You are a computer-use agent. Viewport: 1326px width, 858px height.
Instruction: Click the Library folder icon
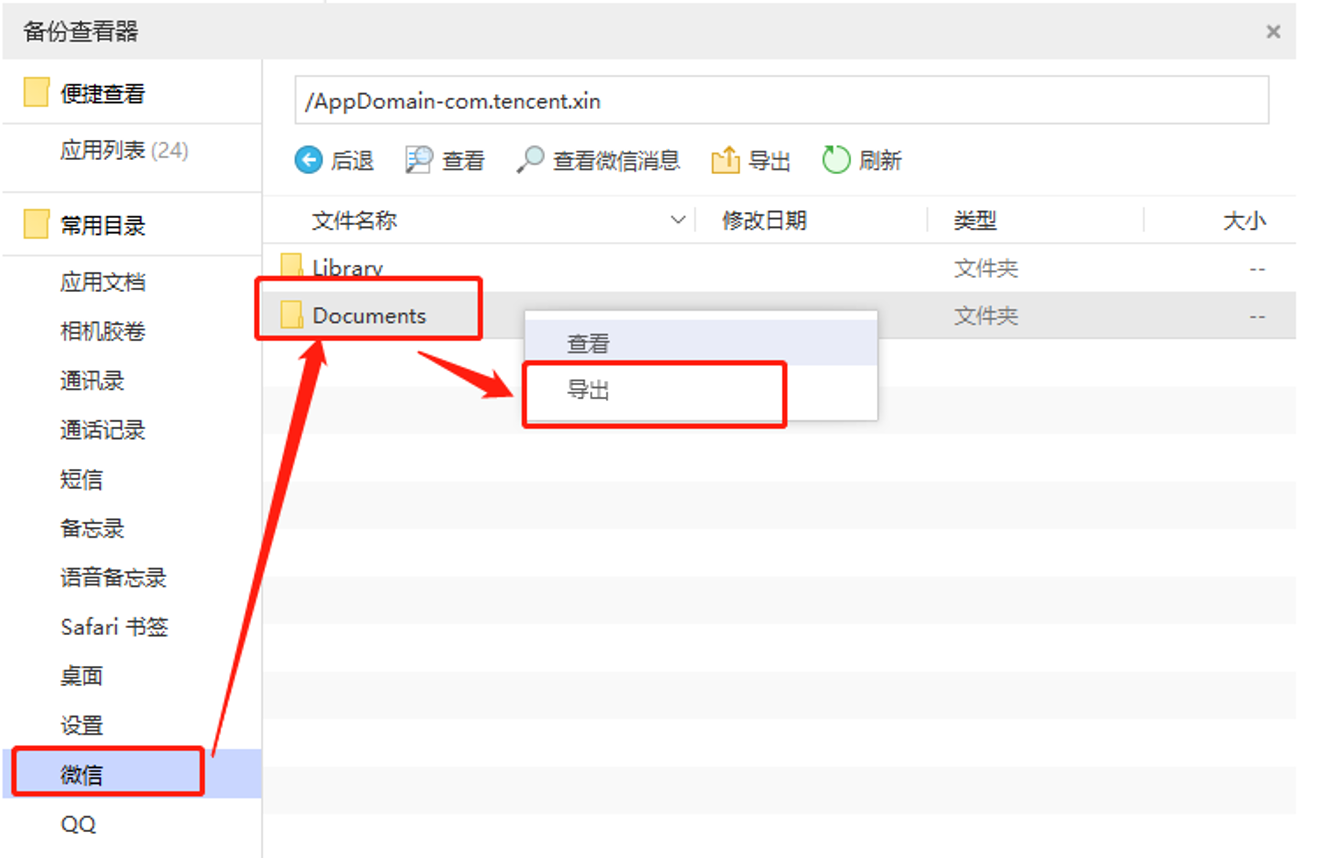pos(292,267)
